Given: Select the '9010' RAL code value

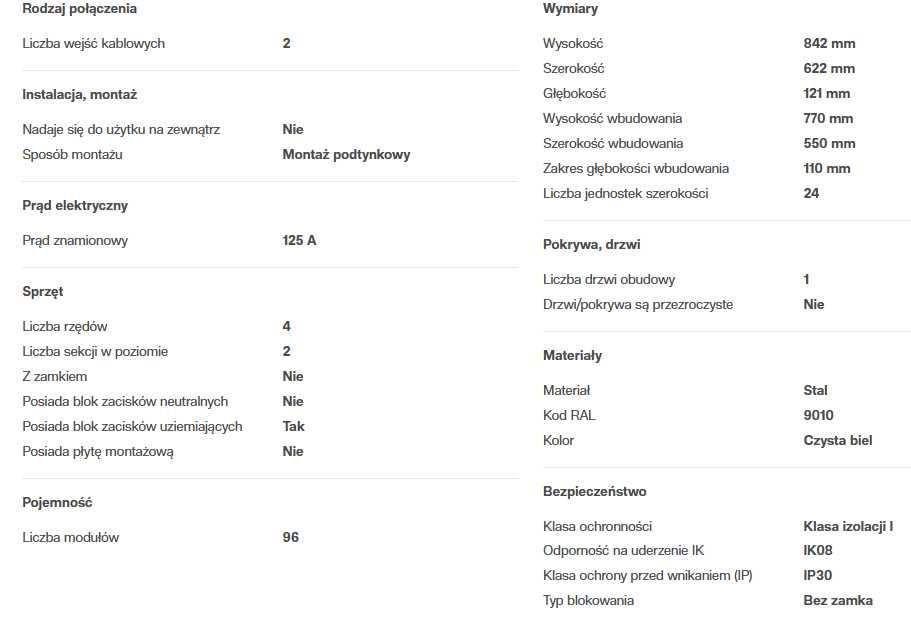Looking at the screenshot, I should tap(818, 416).
